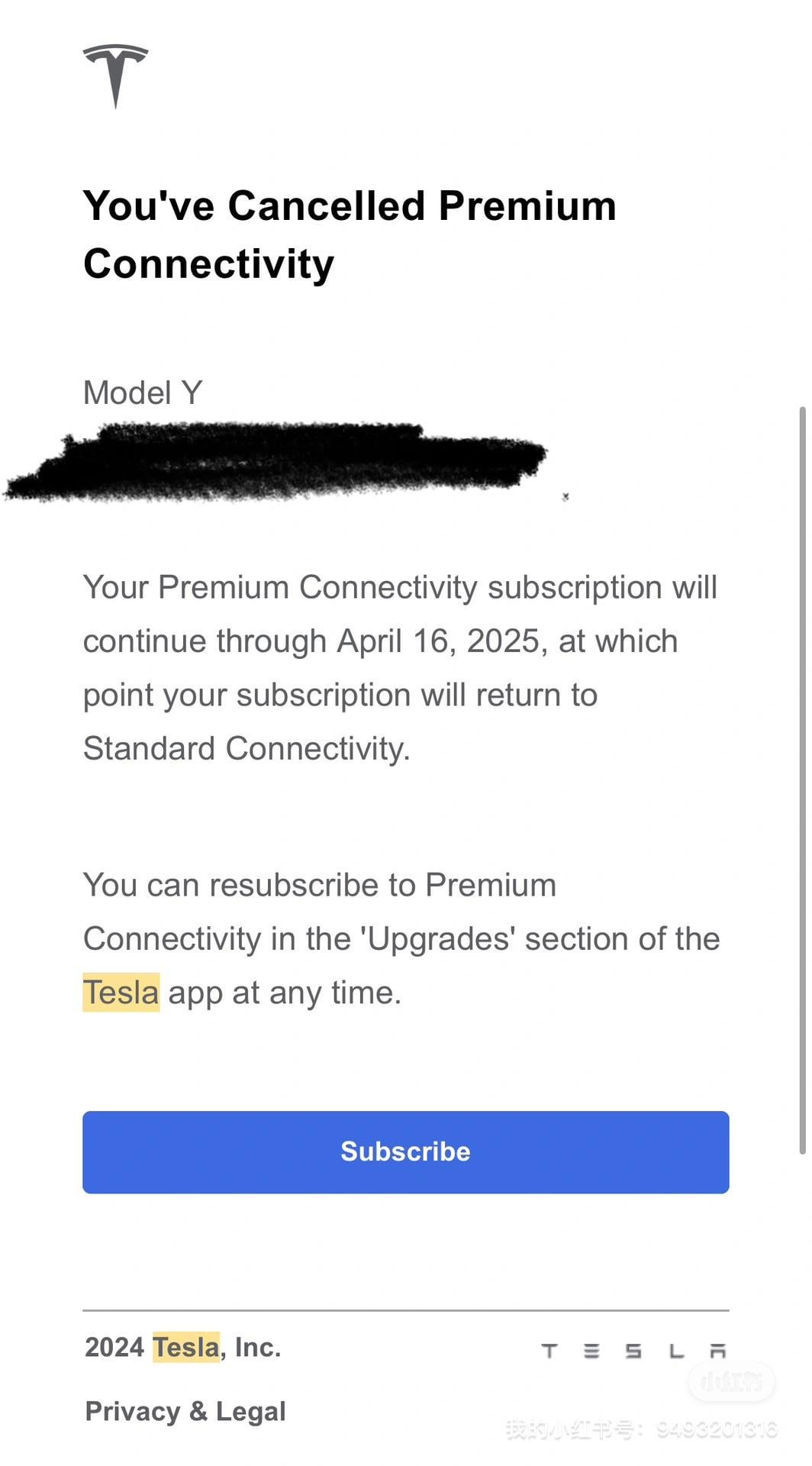Click 'Your Premium Connectivity subscription will' line
The height and width of the screenshot is (1466, 812).
pos(400,587)
